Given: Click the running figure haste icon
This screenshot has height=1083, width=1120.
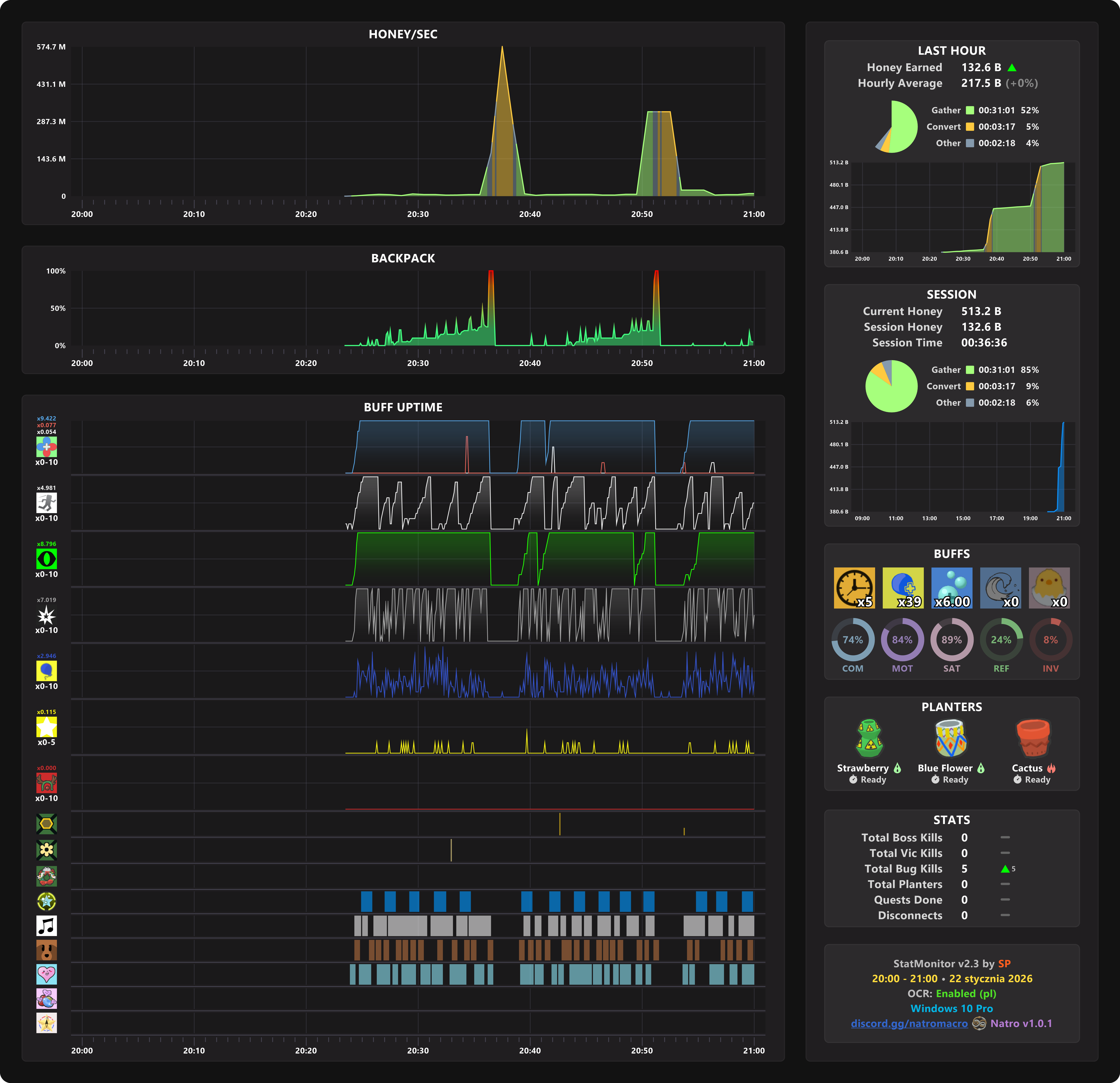Looking at the screenshot, I should click(x=46, y=503).
